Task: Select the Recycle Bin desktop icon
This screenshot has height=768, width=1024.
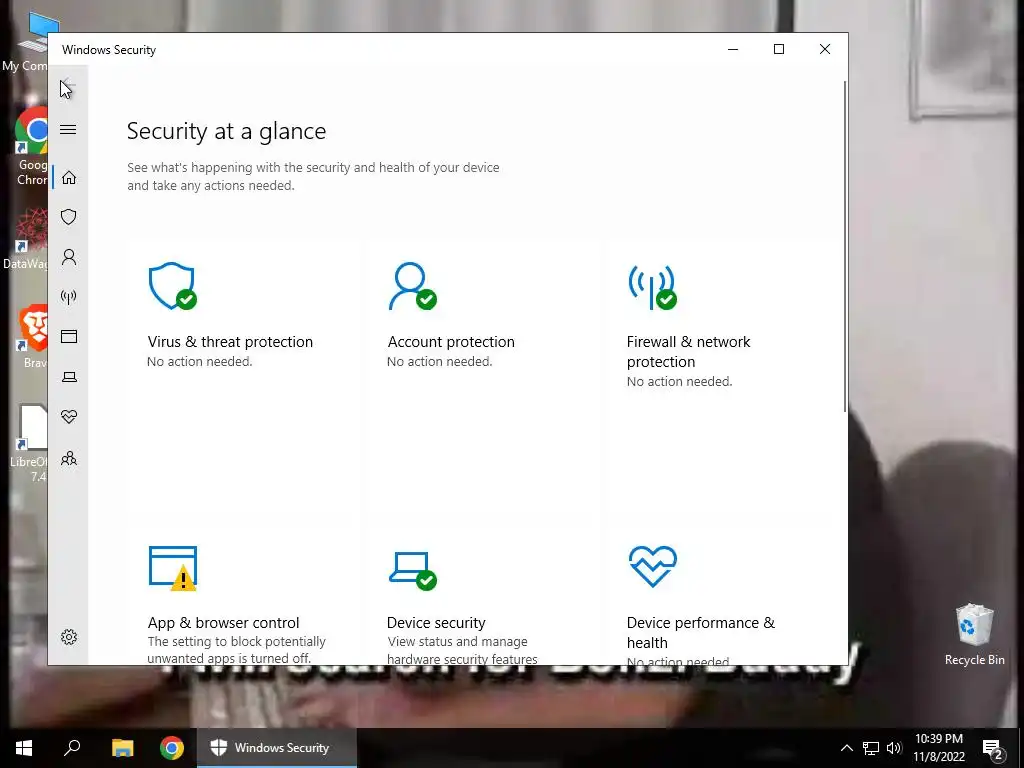Action: [974, 633]
